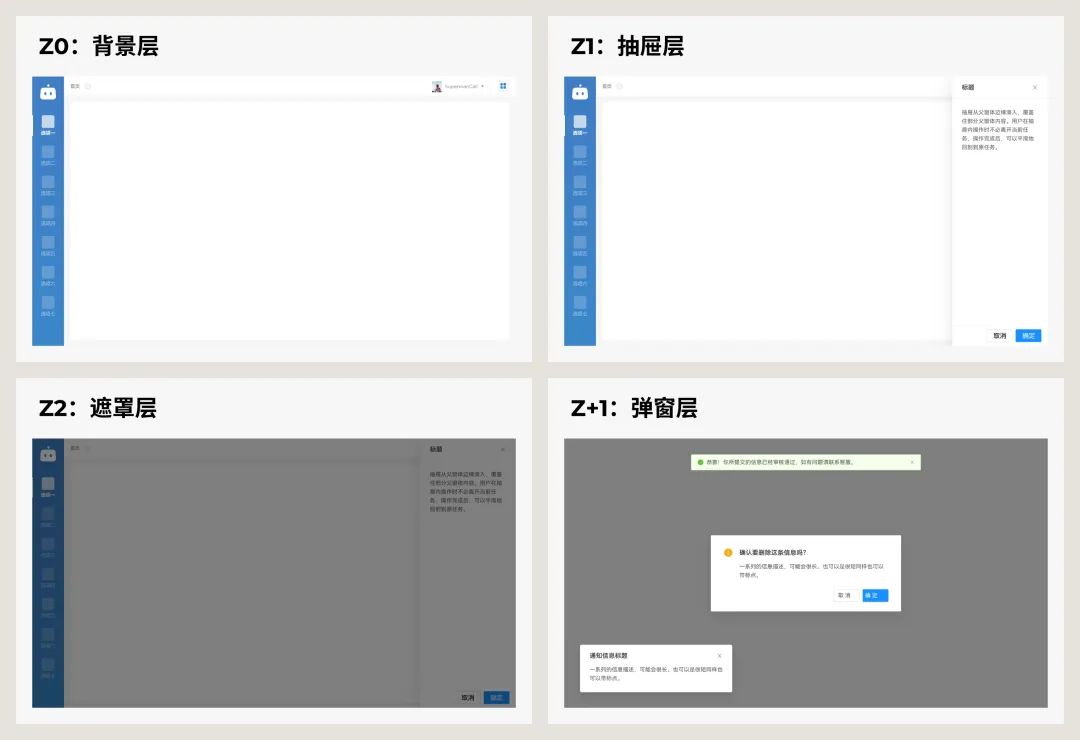Select second sidebar item (选项二) in Z1 panel
Screen dimensions: 1080x740
[580, 155]
